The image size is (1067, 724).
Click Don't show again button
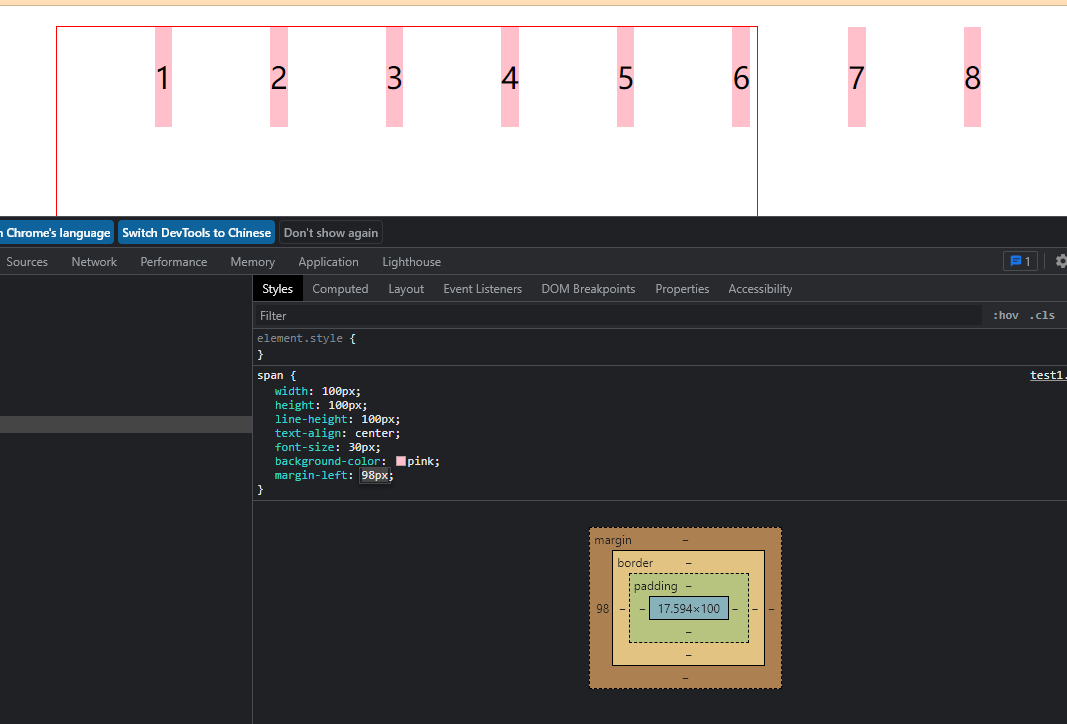(x=331, y=233)
